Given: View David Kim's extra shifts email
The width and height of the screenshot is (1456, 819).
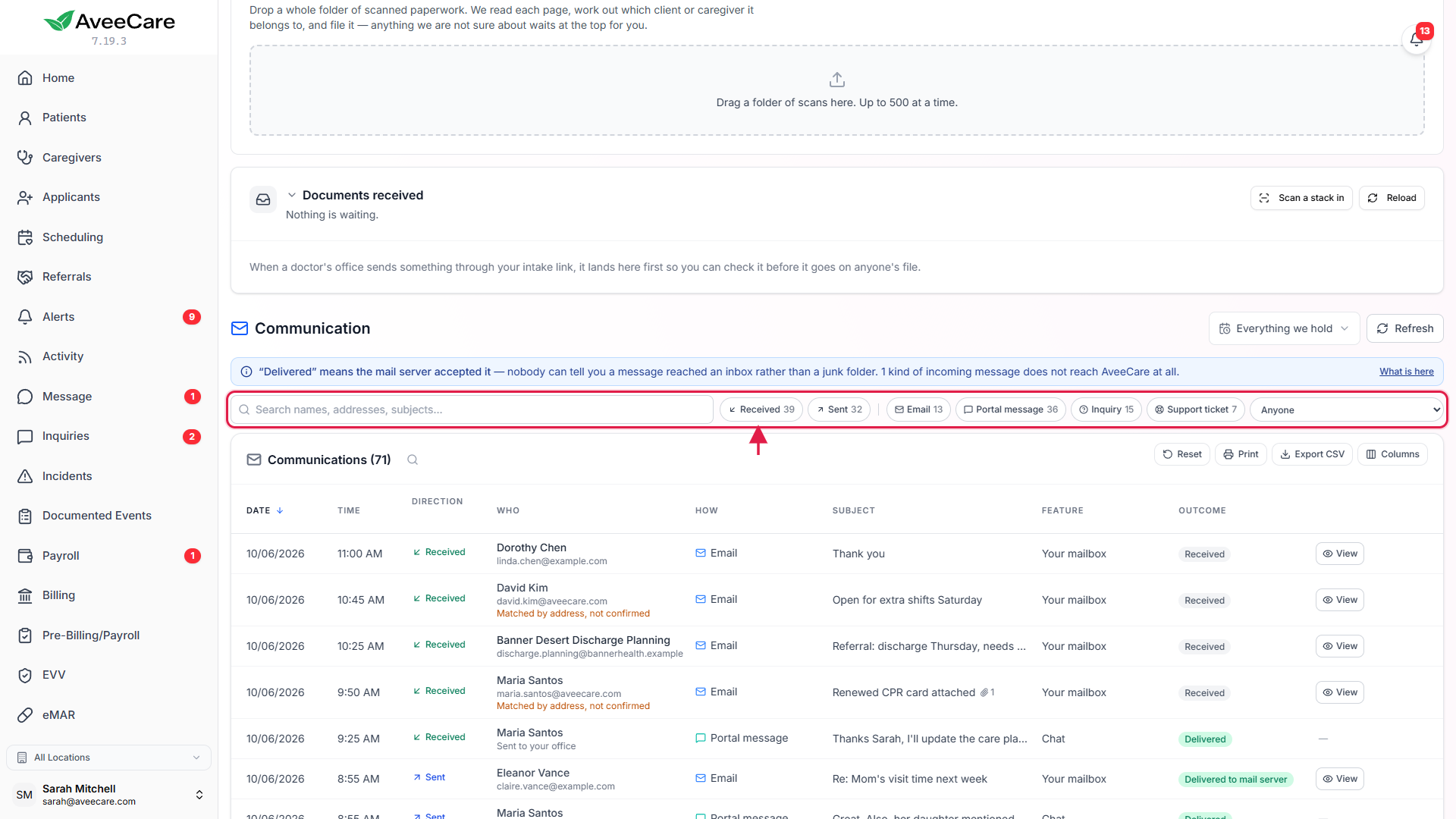Looking at the screenshot, I should pos(1339,600).
